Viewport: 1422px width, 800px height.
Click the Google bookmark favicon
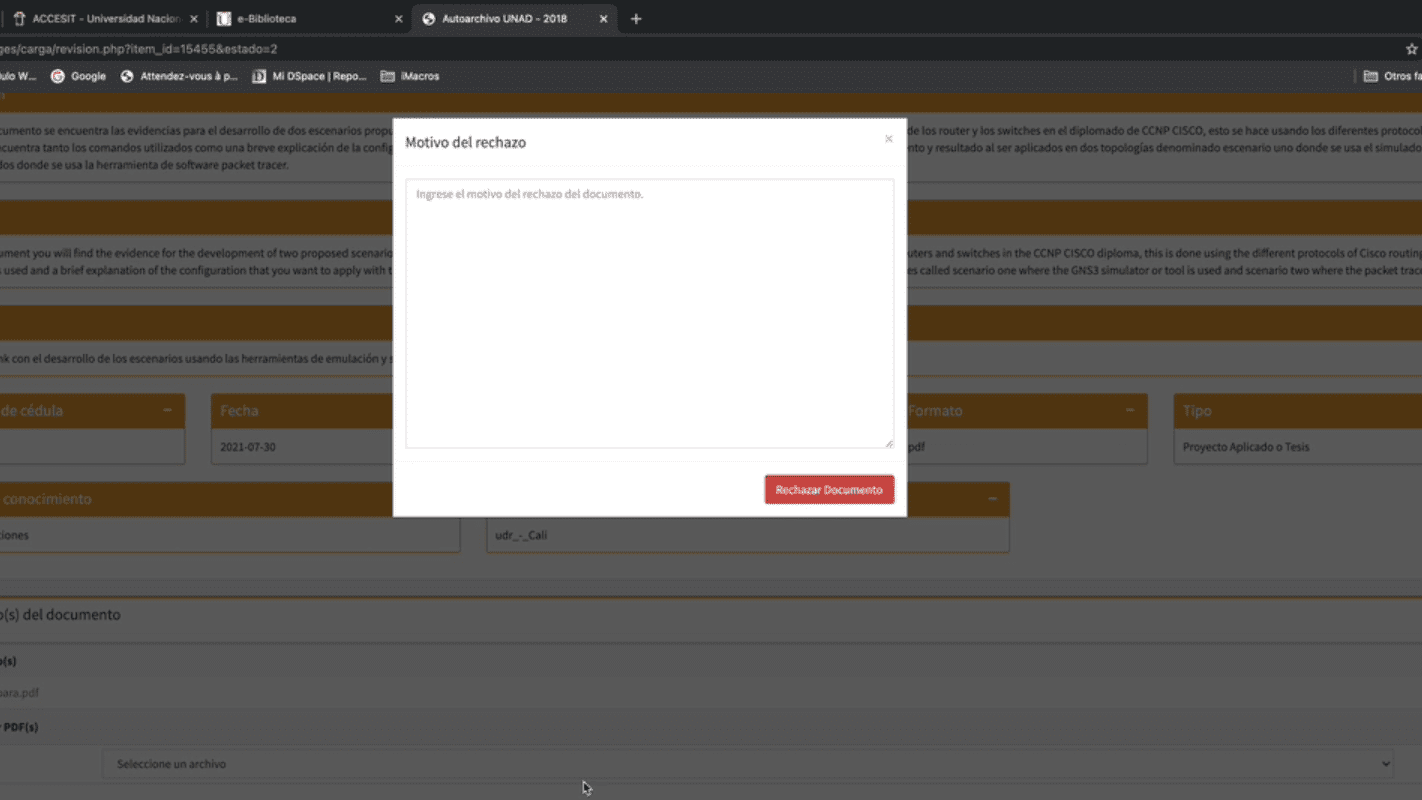(x=58, y=76)
